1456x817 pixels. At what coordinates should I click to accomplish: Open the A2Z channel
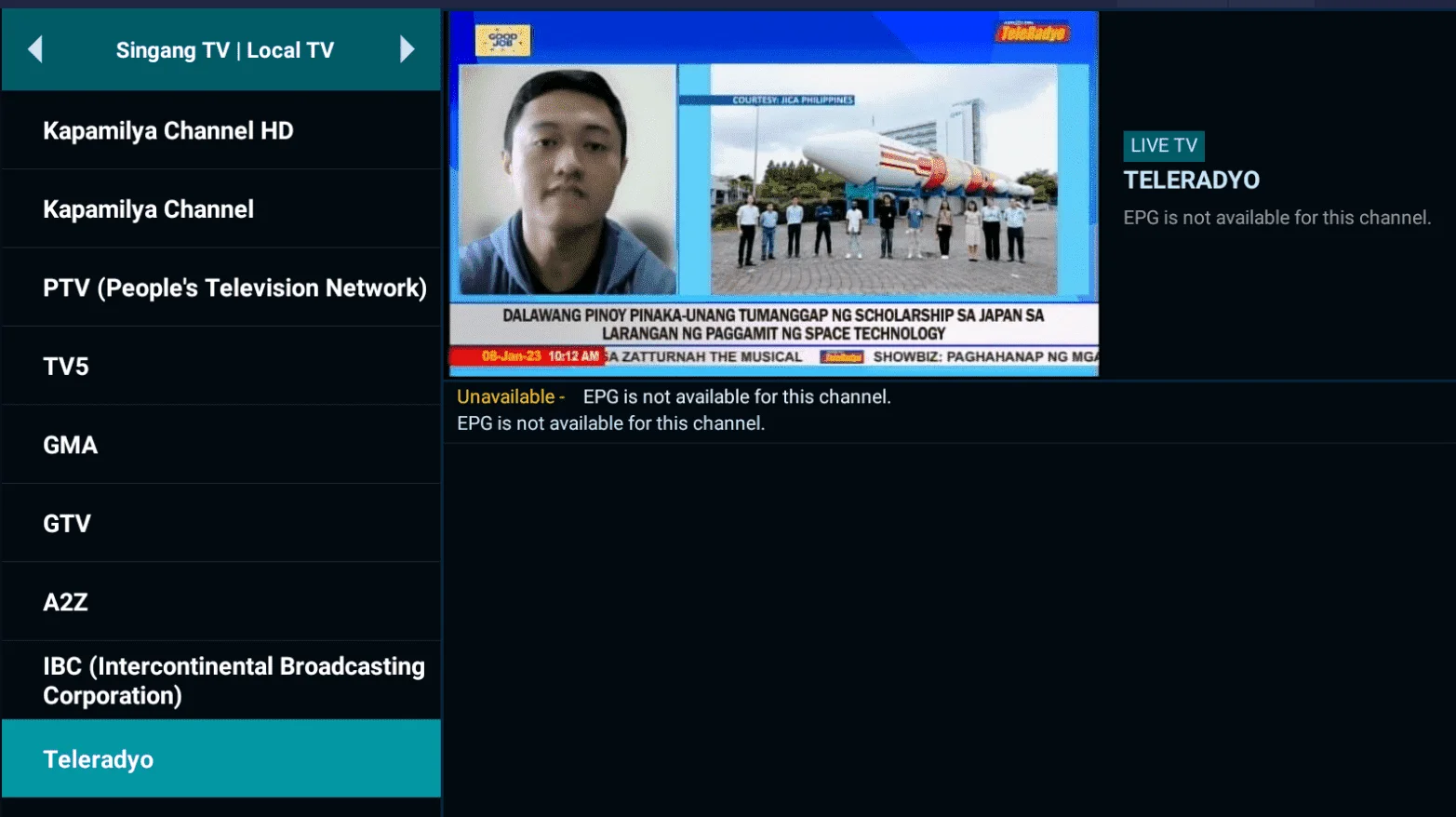click(x=221, y=602)
